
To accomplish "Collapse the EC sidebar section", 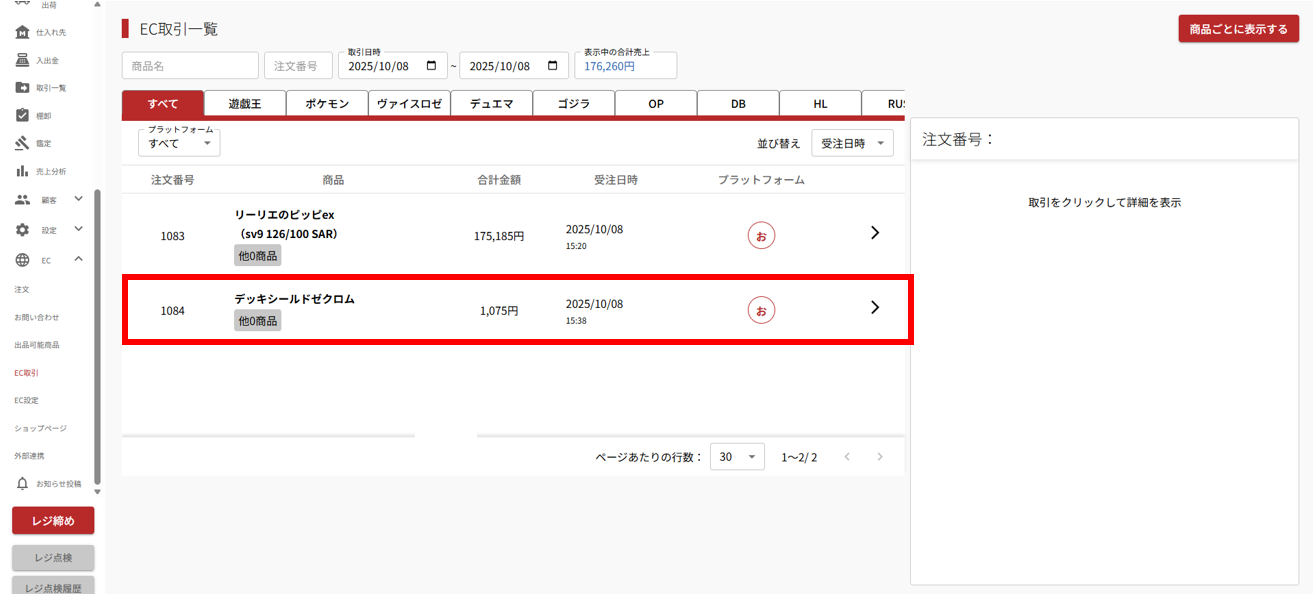I will click(x=78, y=260).
